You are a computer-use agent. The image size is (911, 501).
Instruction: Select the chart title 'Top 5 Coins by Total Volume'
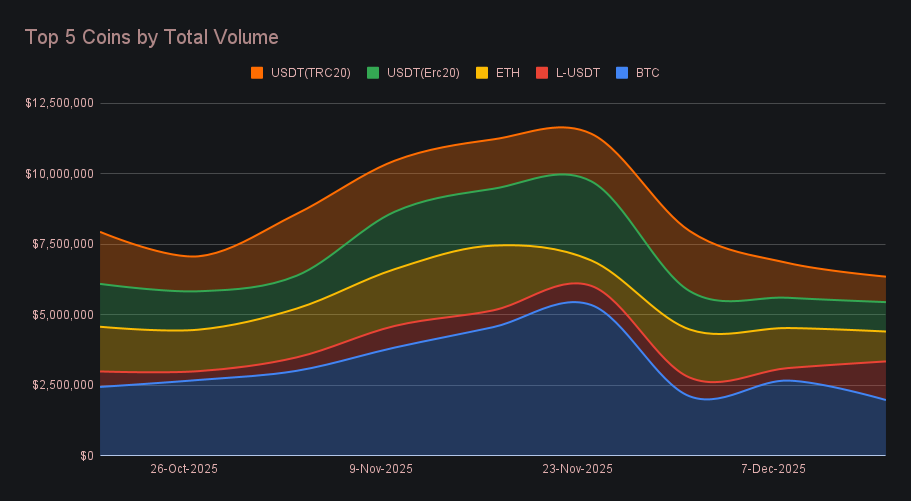(x=151, y=37)
